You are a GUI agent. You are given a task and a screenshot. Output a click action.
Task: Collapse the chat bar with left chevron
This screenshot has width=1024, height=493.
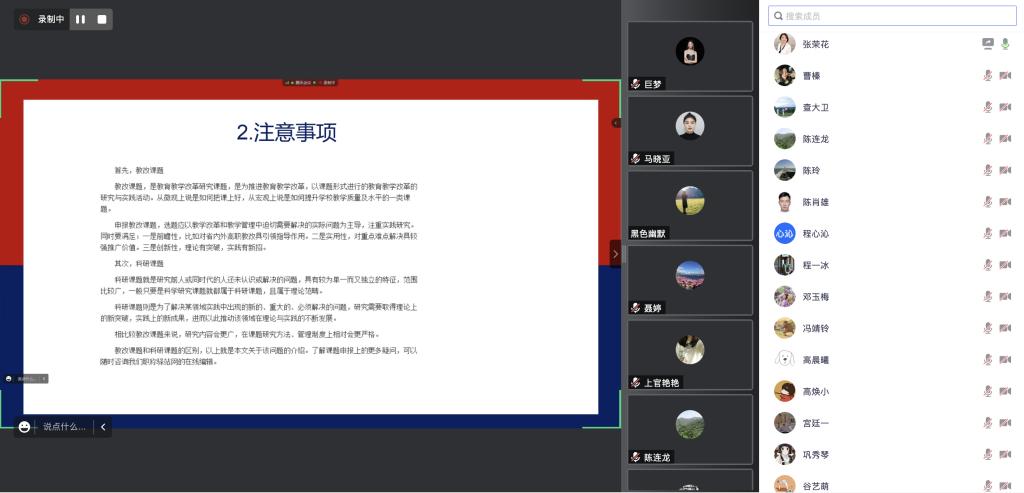click(103, 427)
